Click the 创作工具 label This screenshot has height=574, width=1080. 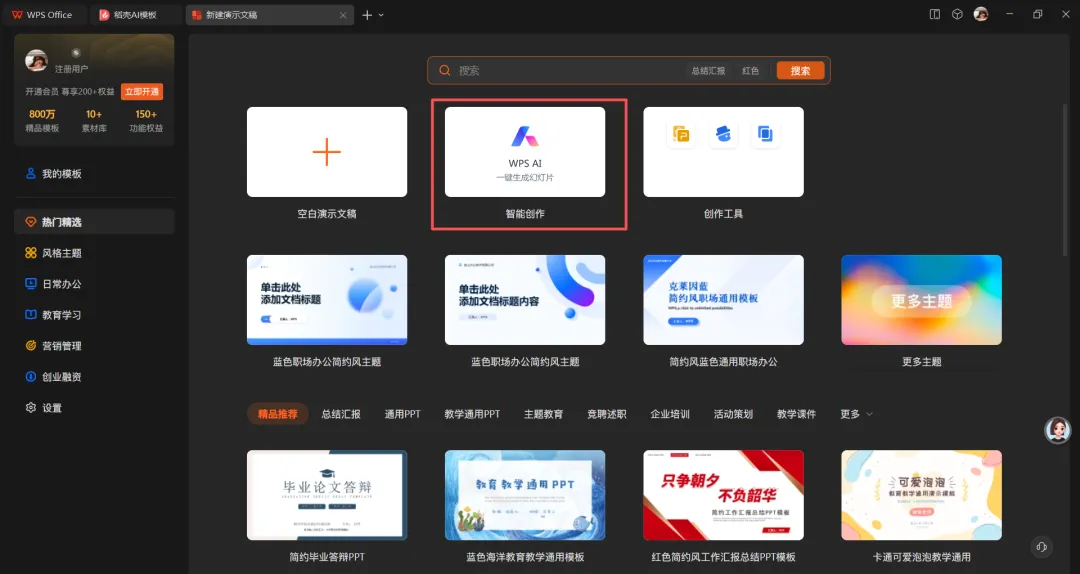(723, 214)
